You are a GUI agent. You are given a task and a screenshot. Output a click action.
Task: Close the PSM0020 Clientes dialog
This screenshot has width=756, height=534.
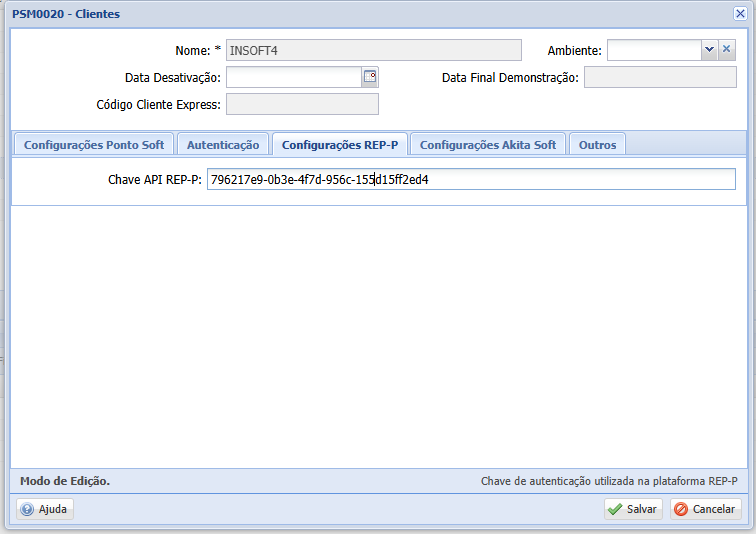(740, 13)
